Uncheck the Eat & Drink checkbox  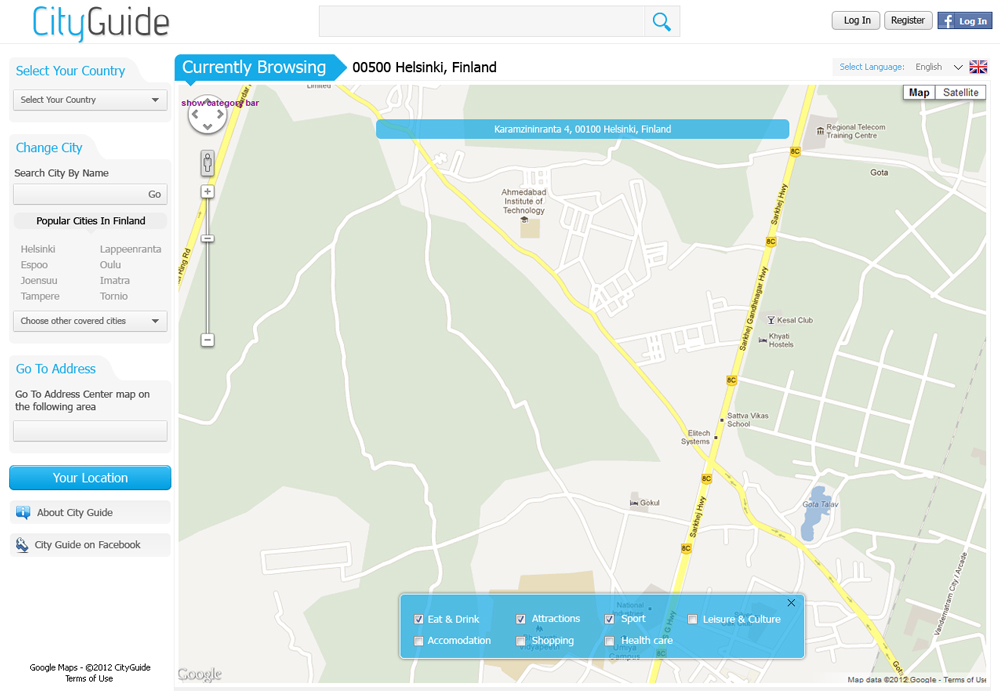tap(418, 620)
